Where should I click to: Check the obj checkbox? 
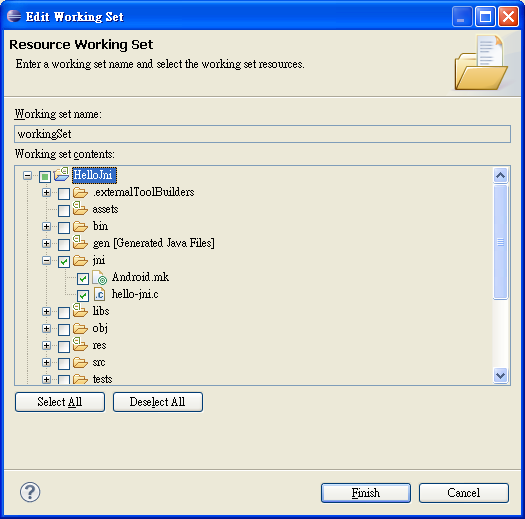click(x=64, y=330)
